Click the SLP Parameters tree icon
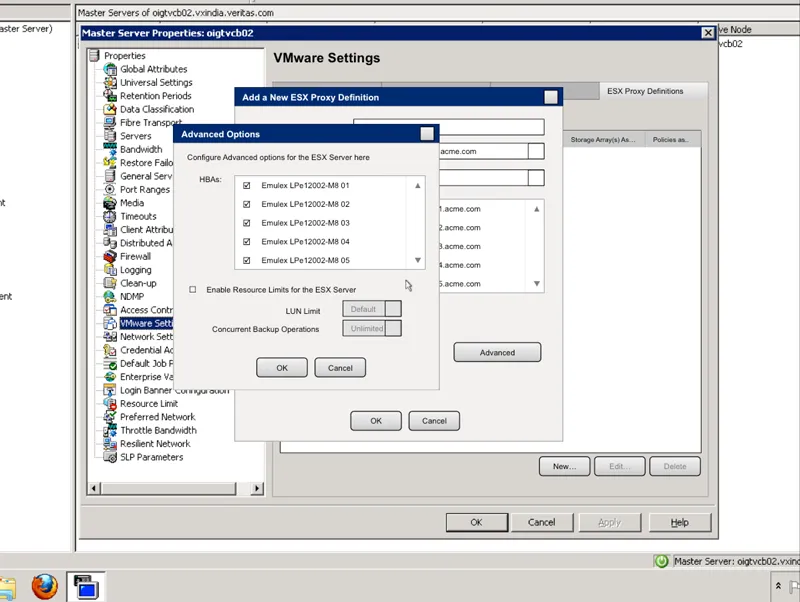The height and width of the screenshot is (602, 800). tap(110, 457)
